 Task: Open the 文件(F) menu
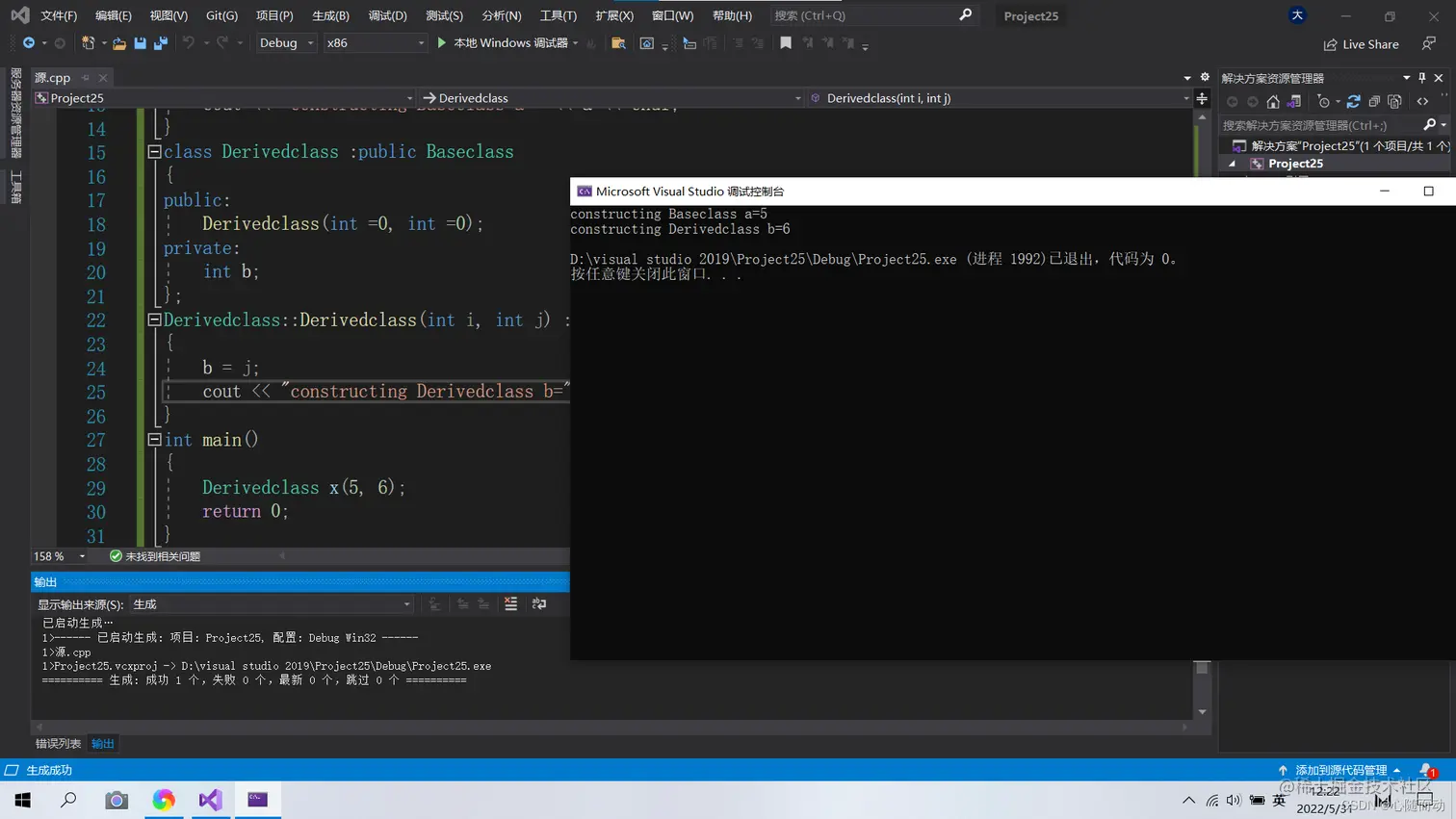pos(59,15)
